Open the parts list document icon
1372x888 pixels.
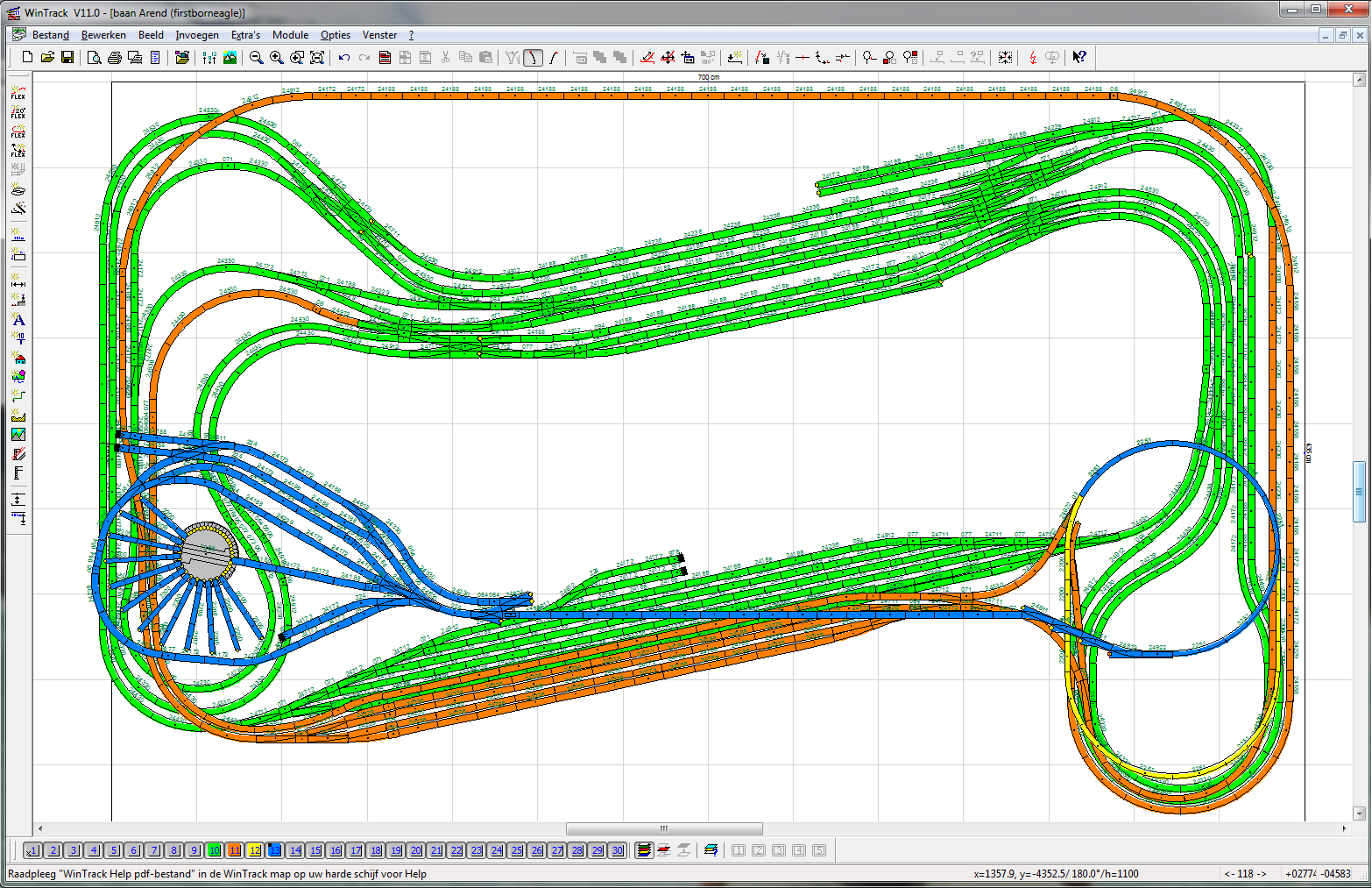pyautogui.click(x=155, y=58)
